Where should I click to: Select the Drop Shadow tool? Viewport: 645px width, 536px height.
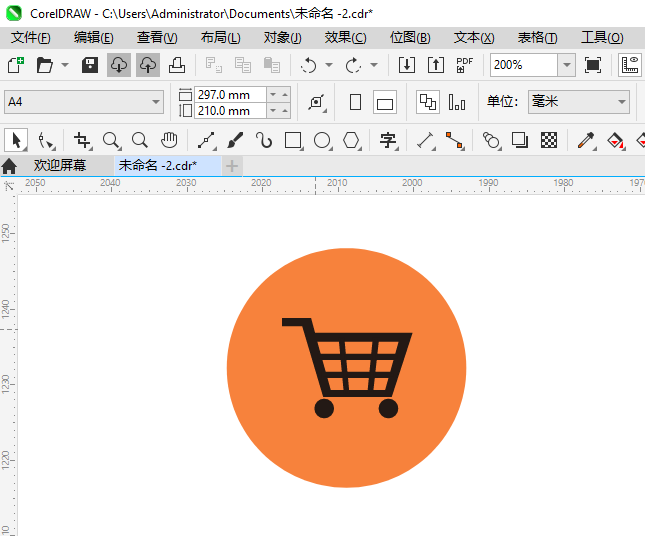(x=520, y=141)
